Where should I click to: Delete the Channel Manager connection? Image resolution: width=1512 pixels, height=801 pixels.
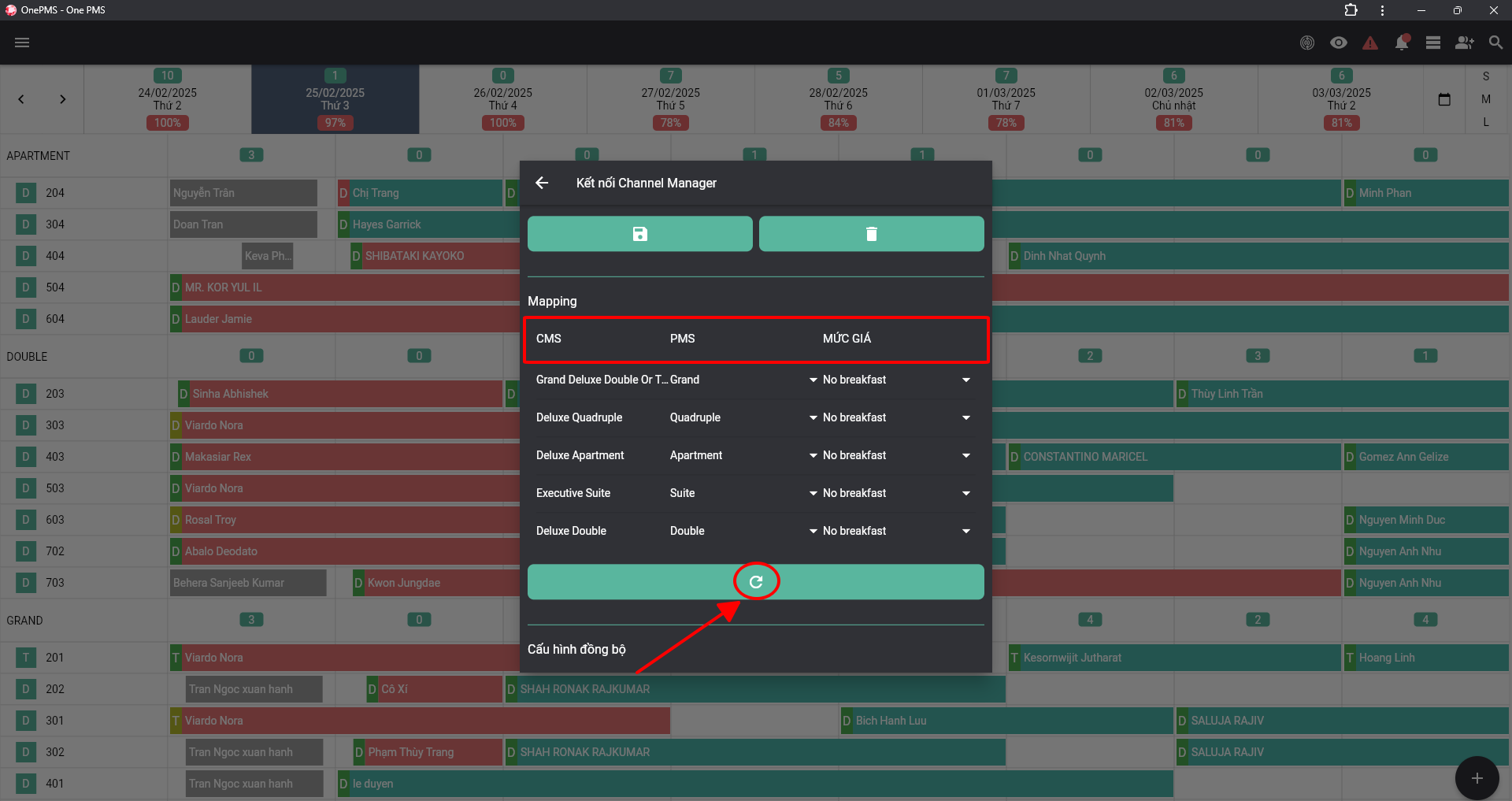pyautogui.click(x=871, y=234)
